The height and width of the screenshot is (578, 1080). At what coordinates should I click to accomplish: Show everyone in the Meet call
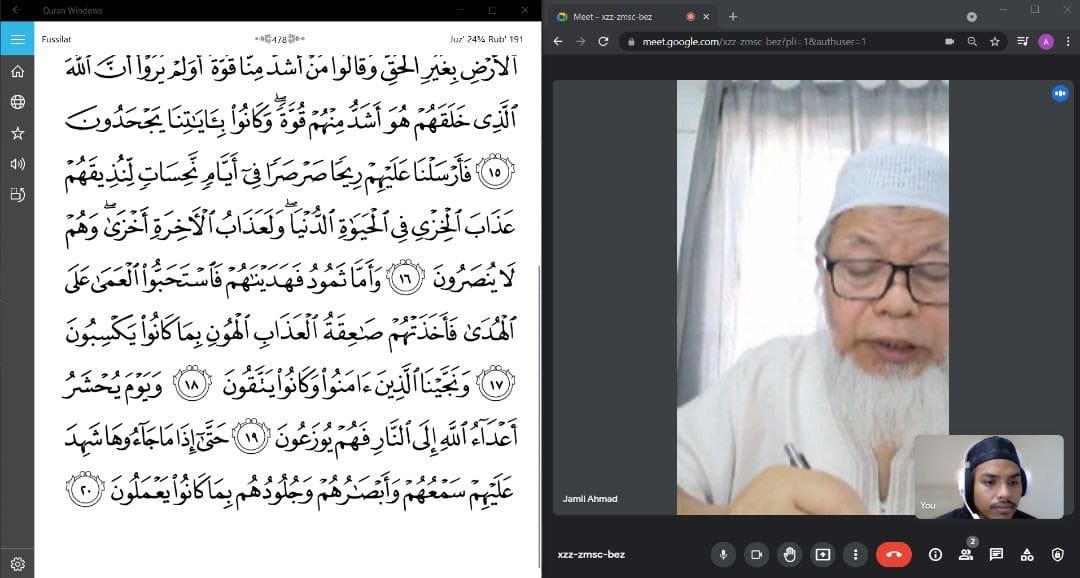pos(966,555)
